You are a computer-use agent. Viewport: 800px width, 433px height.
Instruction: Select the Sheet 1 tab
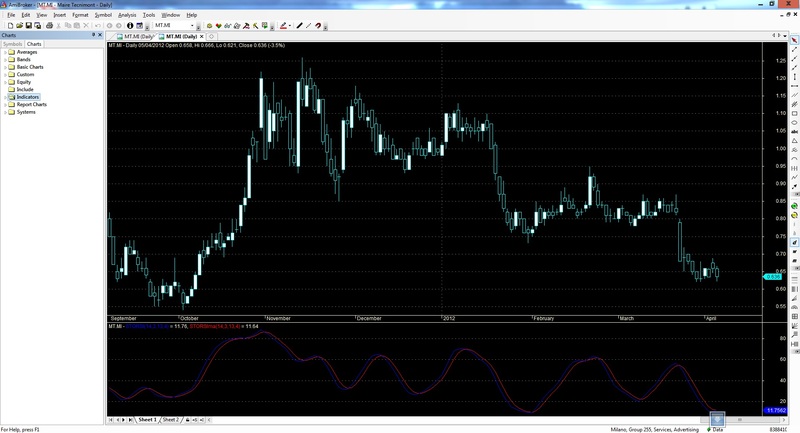point(147,420)
